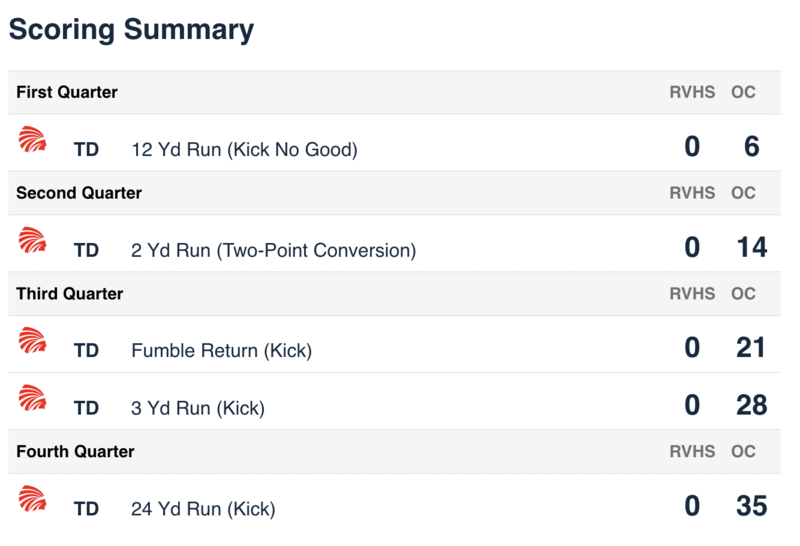Click team logo beside the 2 Yd Run touchdown
This screenshot has width=800, height=546.
pyautogui.click(x=32, y=241)
